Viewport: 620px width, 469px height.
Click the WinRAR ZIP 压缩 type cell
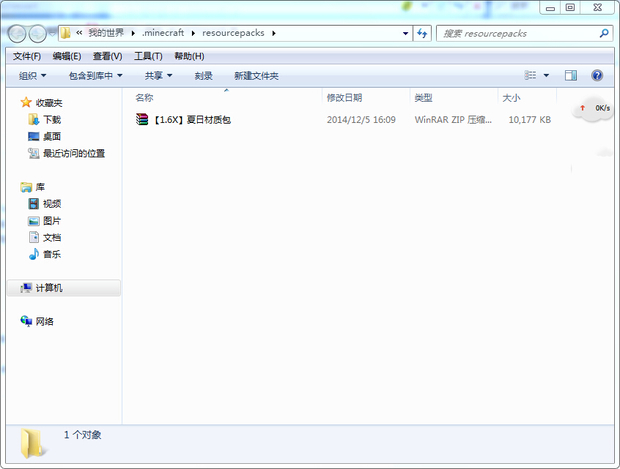coord(453,119)
